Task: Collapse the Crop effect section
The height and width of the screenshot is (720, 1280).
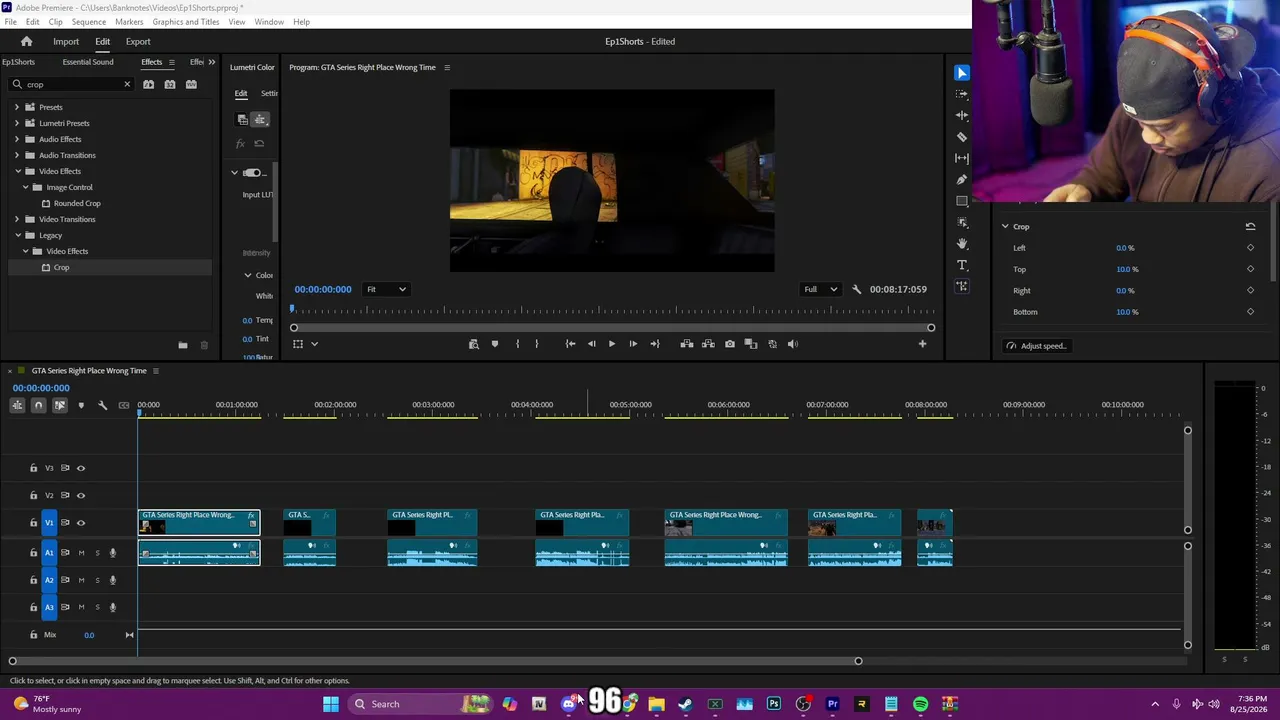Action: [x=1005, y=227]
